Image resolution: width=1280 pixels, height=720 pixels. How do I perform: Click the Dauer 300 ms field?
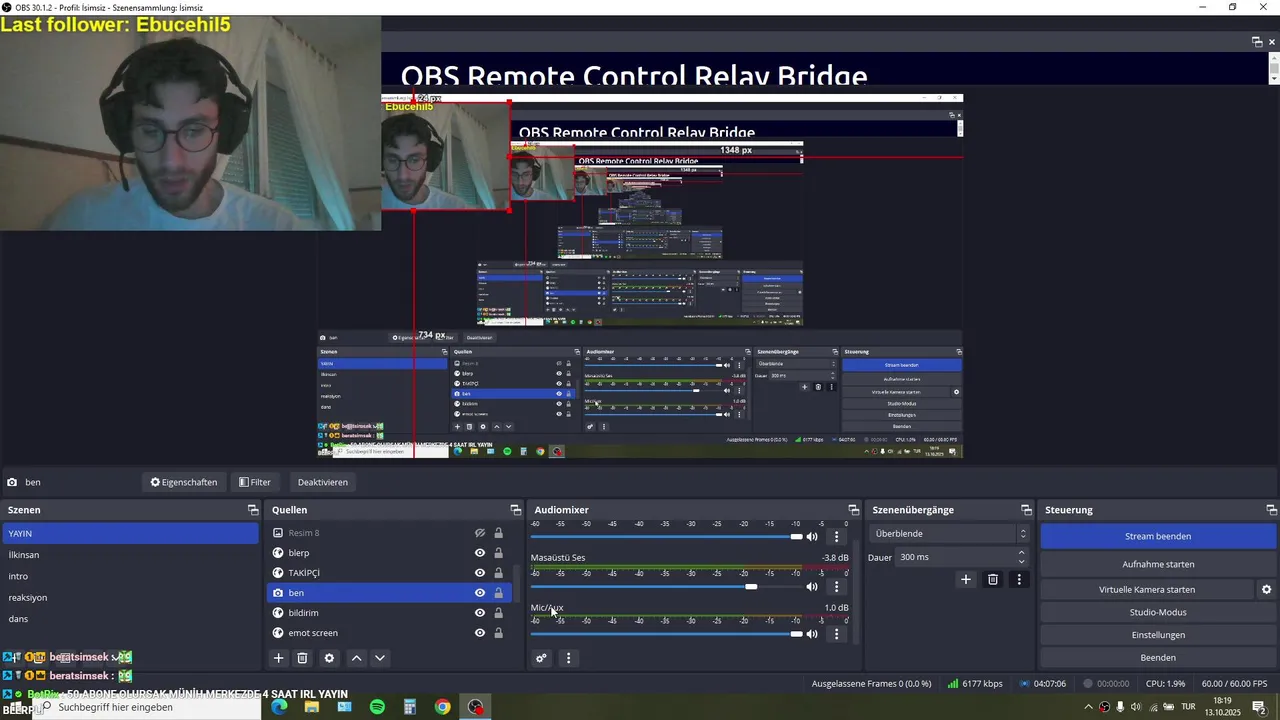click(954, 557)
